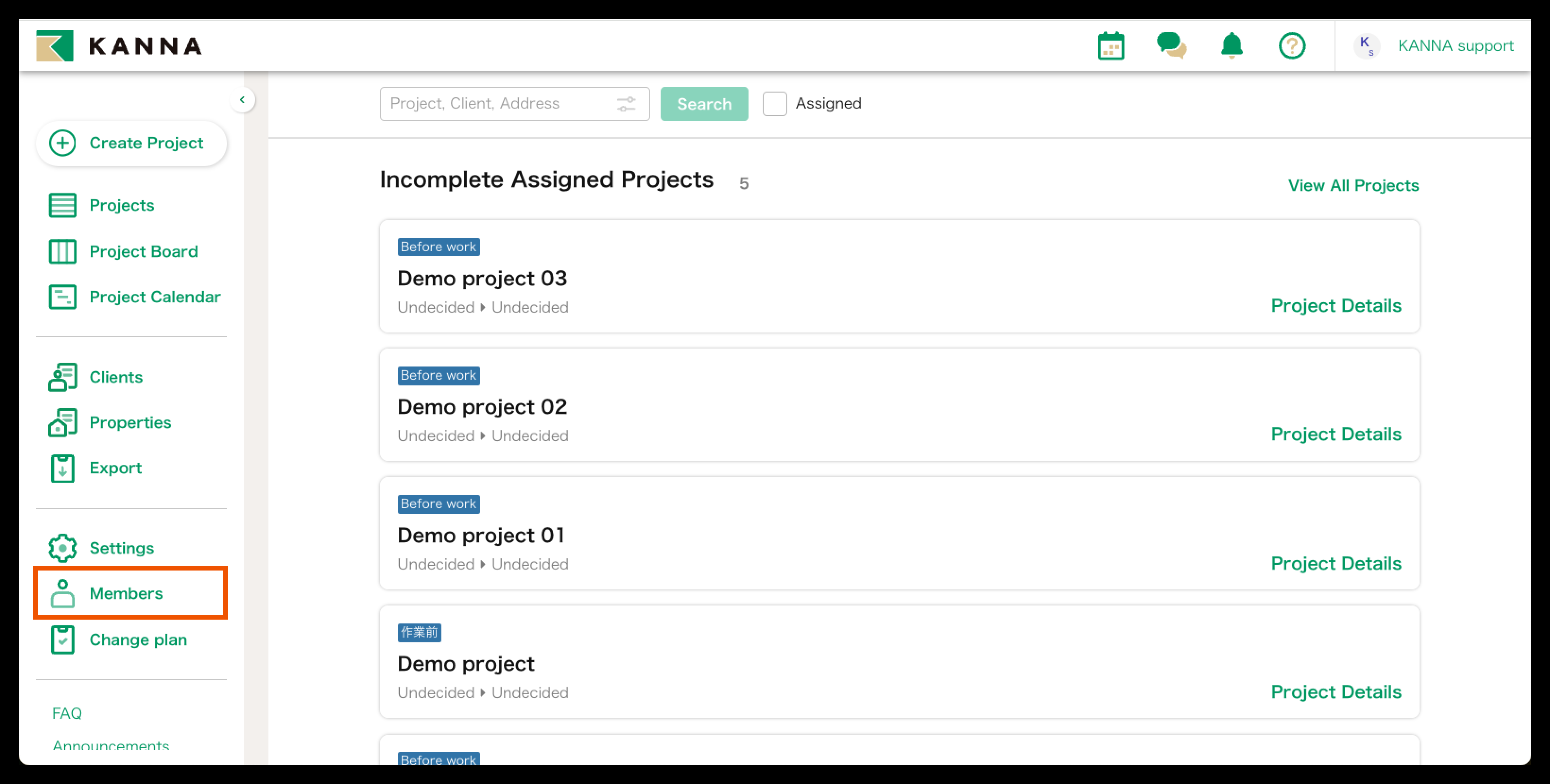Open Project Details for Demo project 03

(1336, 306)
